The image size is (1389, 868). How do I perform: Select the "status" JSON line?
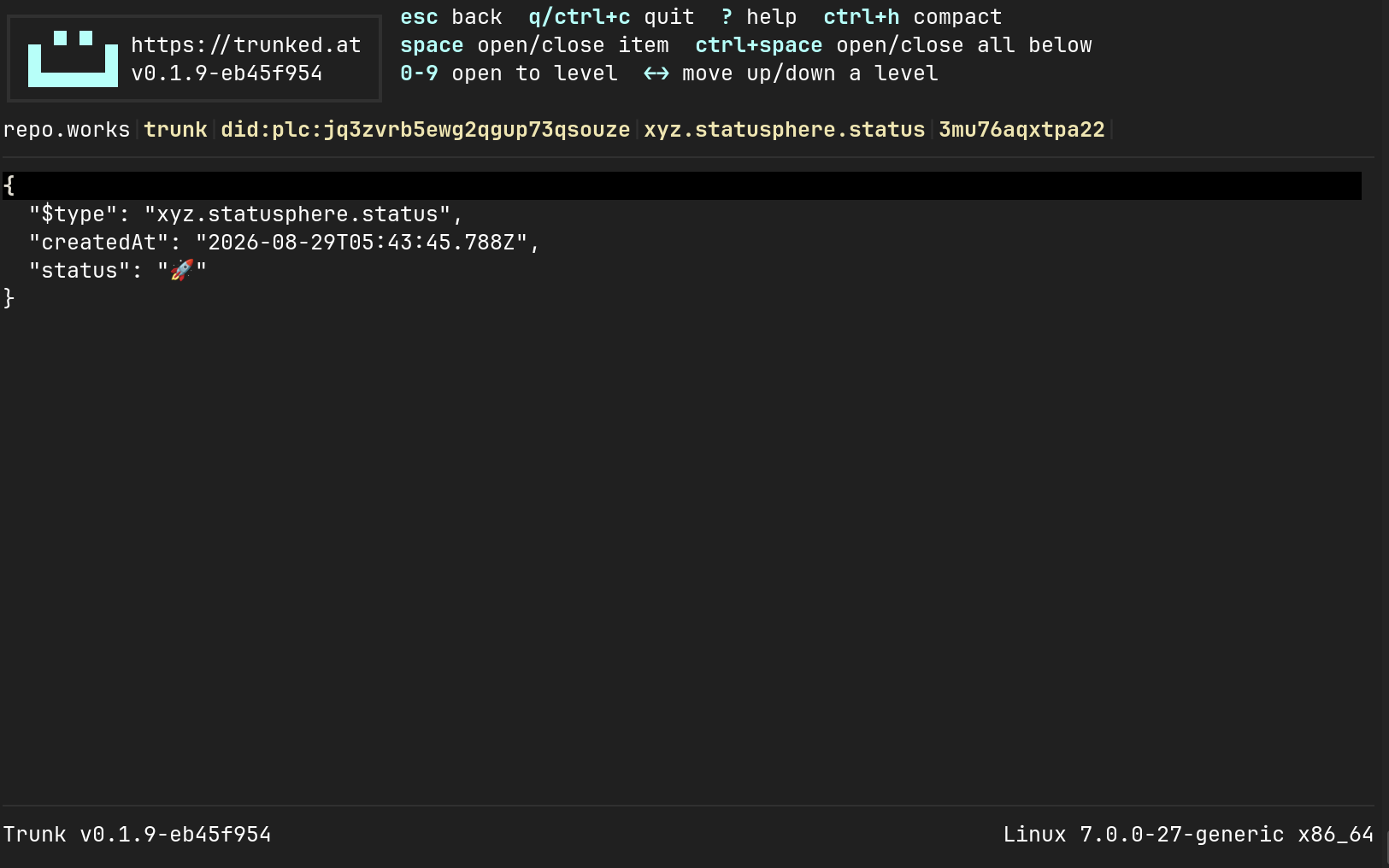(x=118, y=271)
